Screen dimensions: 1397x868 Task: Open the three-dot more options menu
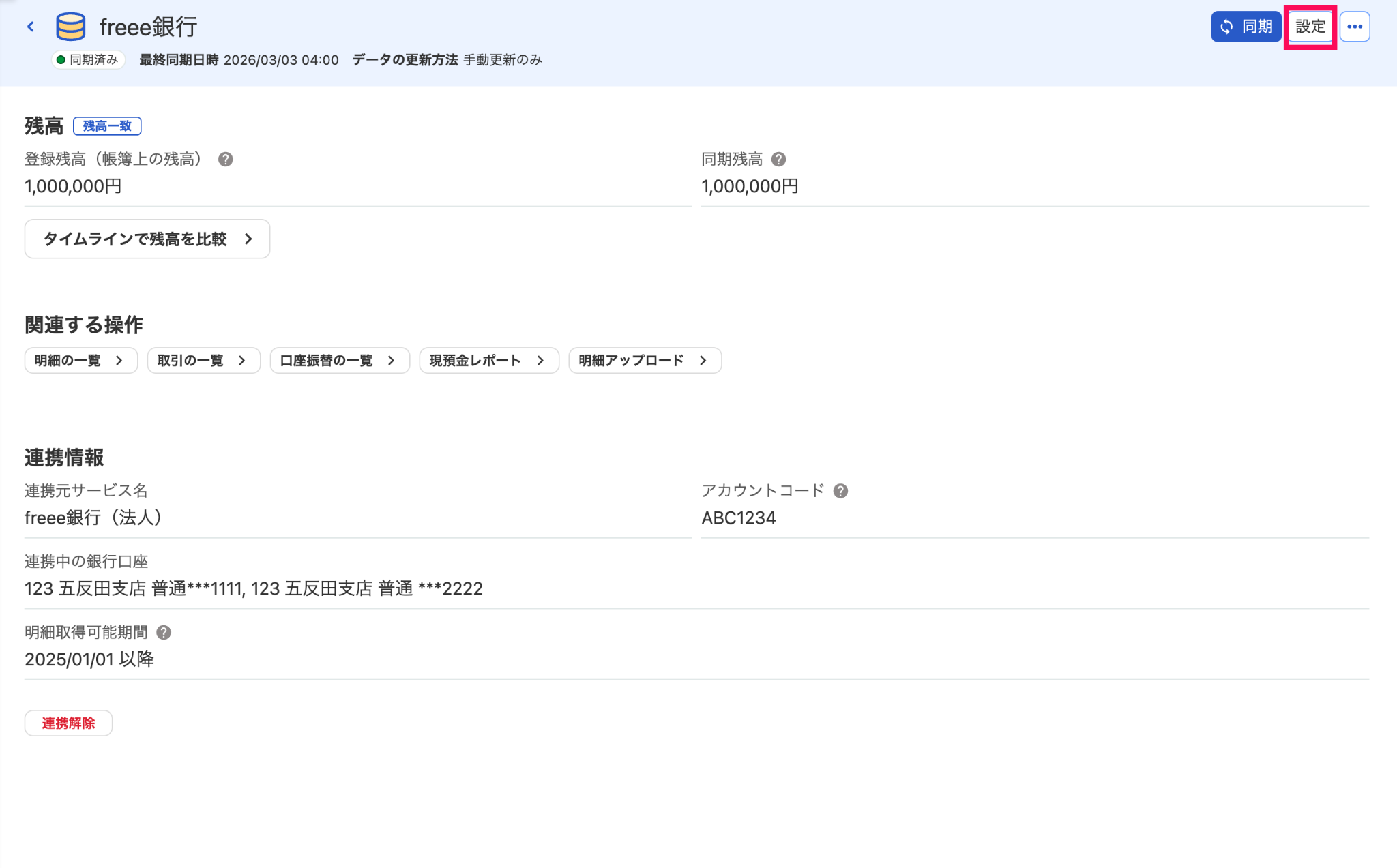pos(1355,27)
